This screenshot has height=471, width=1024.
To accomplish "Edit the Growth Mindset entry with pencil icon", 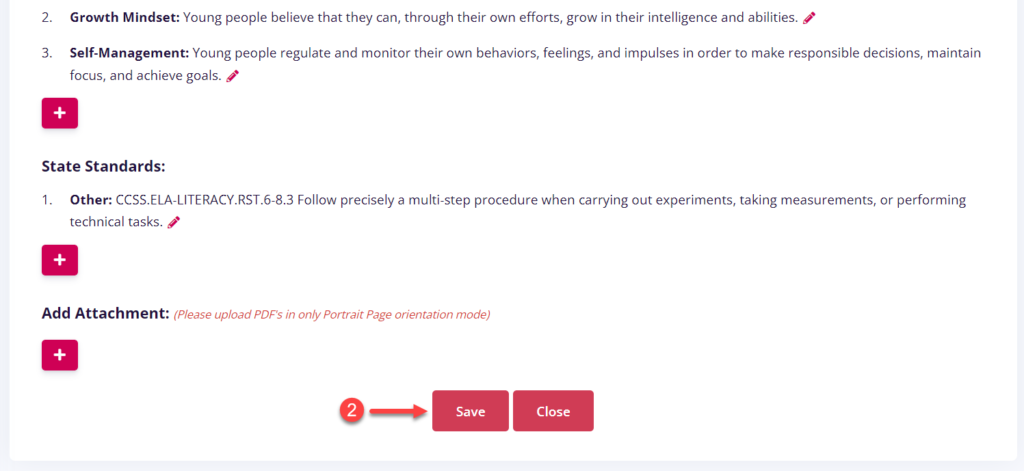I will [x=810, y=18].
